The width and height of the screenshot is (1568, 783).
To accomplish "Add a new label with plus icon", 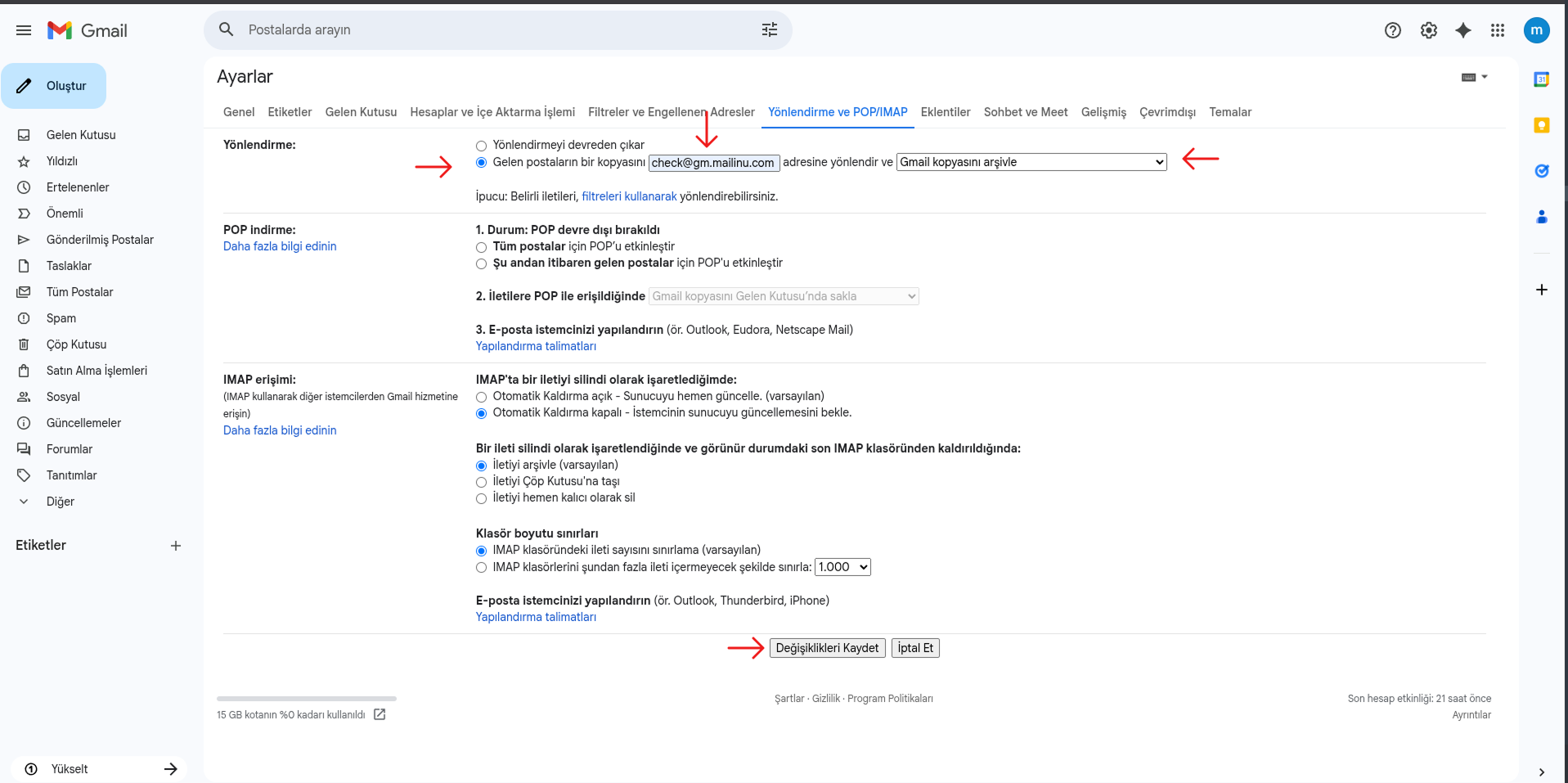I will (175, 546).
